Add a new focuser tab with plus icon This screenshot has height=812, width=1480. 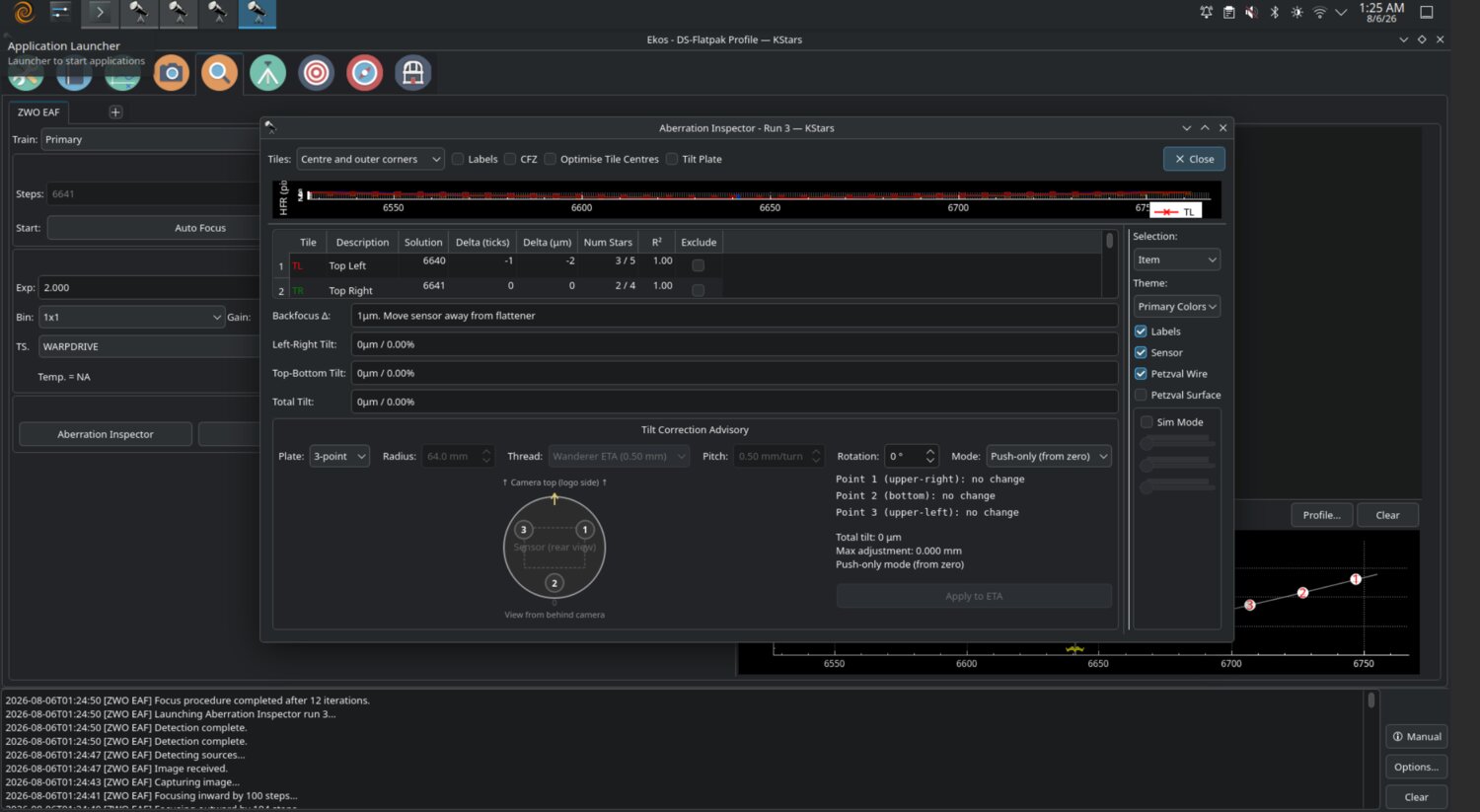point(115,112)
